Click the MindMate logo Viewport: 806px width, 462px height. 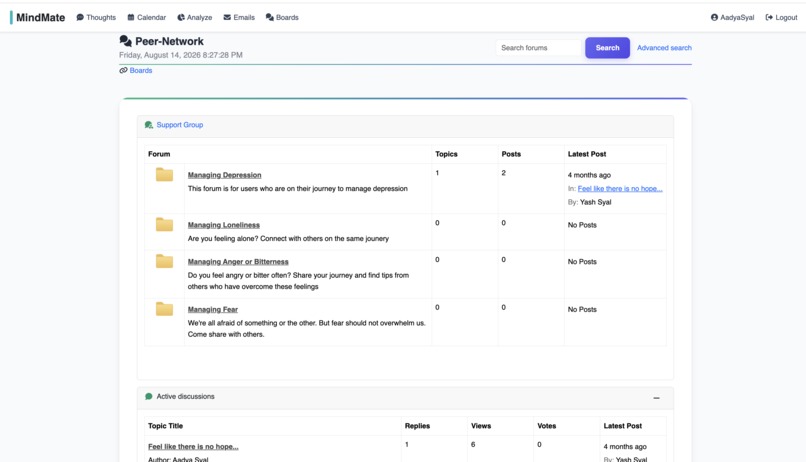click(x=40, y=17)
